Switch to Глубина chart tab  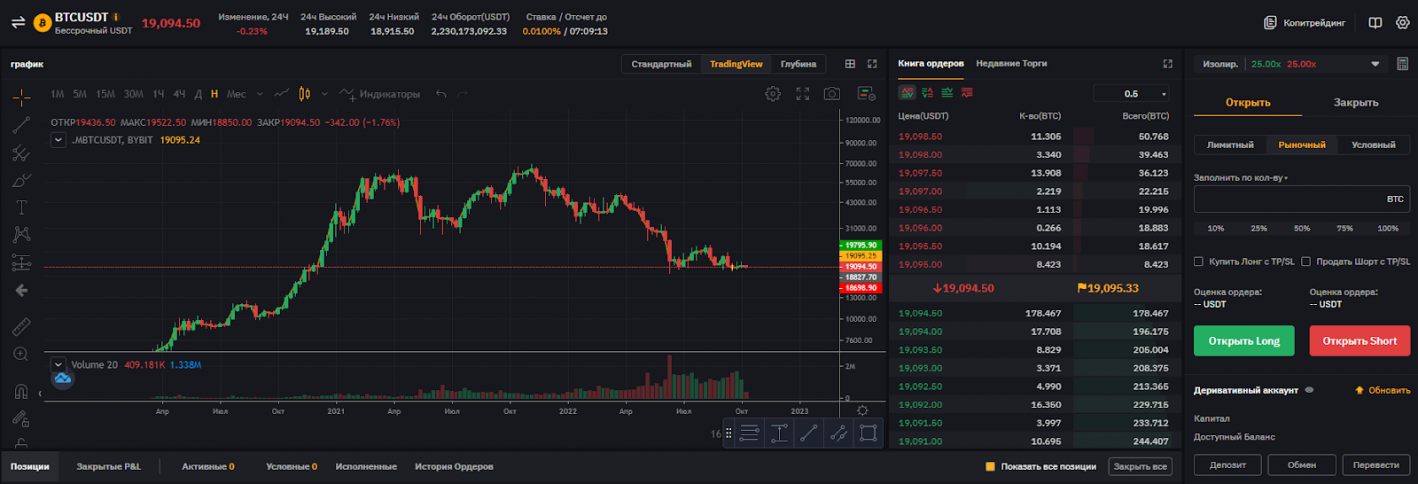point(798,64)
